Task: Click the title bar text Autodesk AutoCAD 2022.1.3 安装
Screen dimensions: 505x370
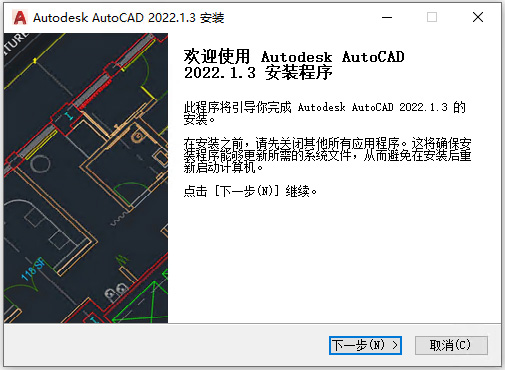Action: click(129, 18)
